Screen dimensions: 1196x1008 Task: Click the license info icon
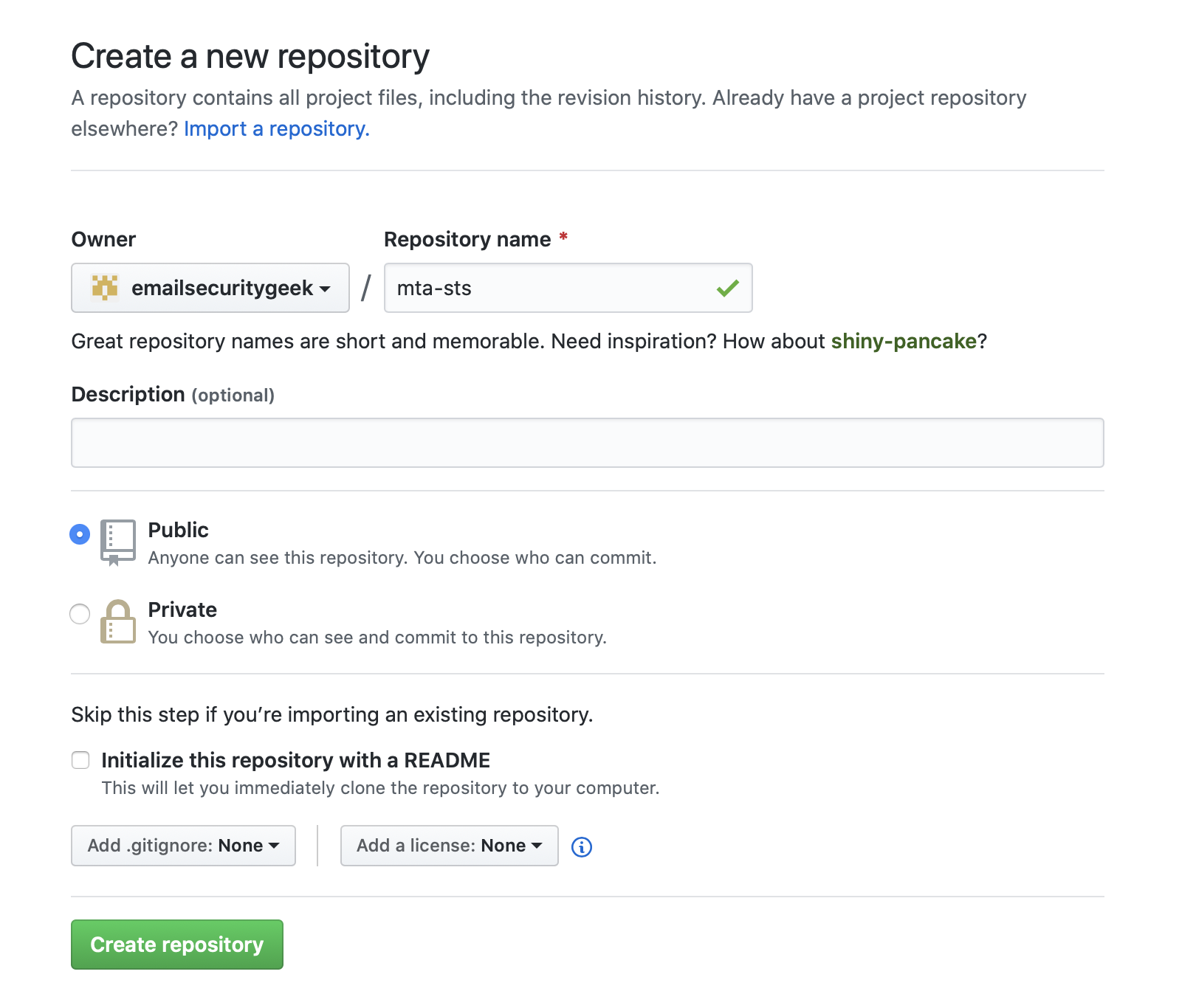[582, 847]
